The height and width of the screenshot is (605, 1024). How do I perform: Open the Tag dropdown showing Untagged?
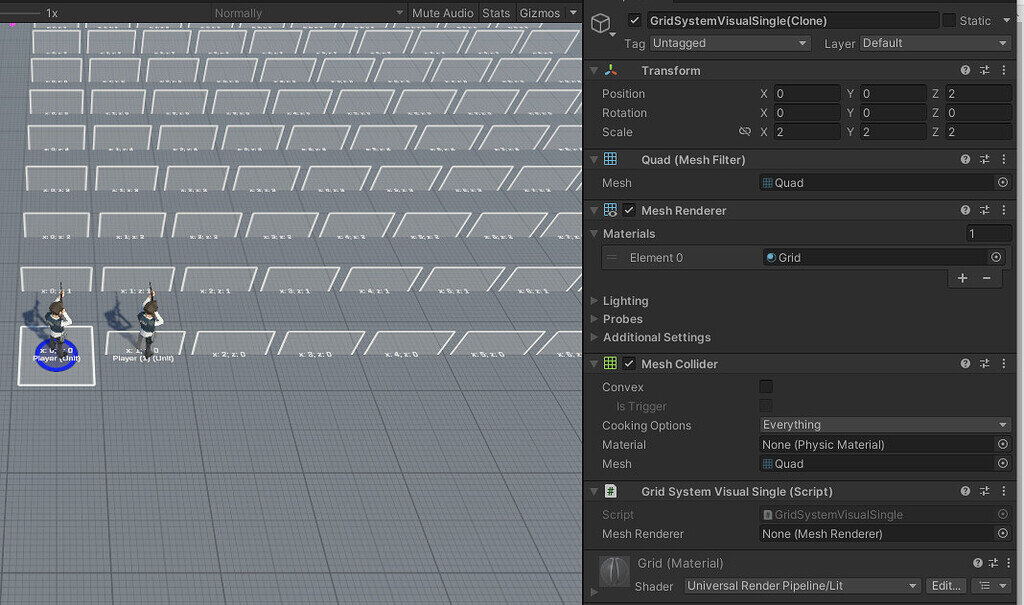[729, 43]
